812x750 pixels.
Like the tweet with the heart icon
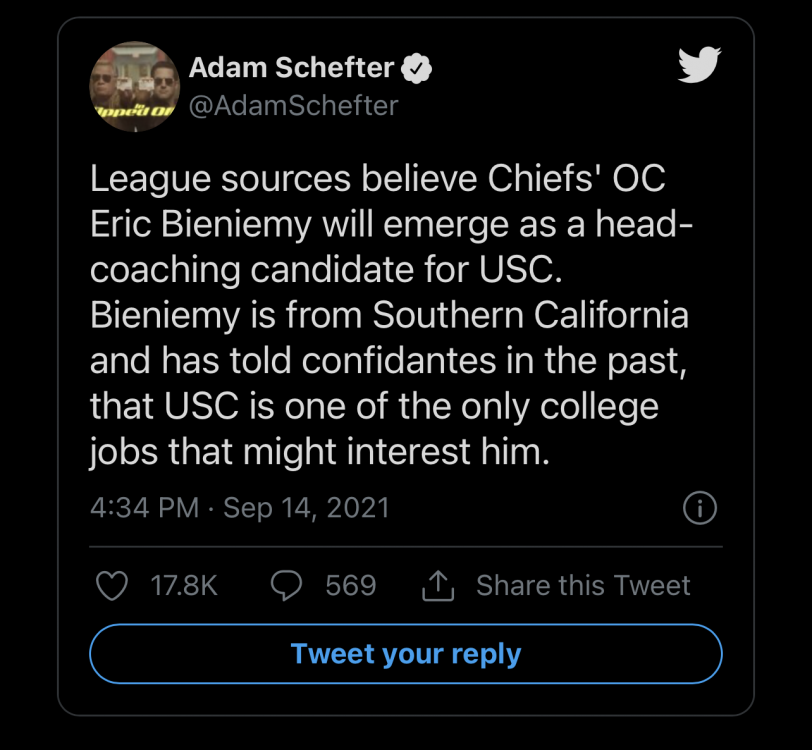(112, 586)
